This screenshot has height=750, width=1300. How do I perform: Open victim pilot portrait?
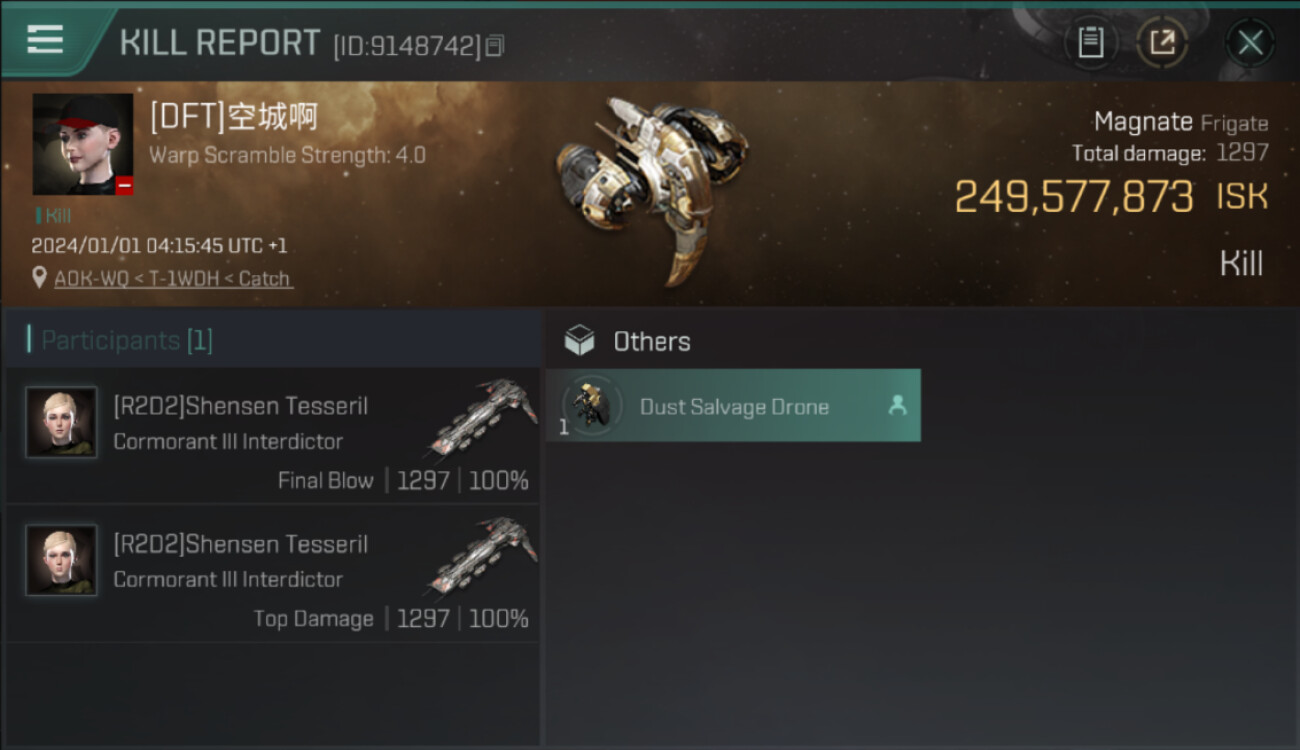coord(82,144)
